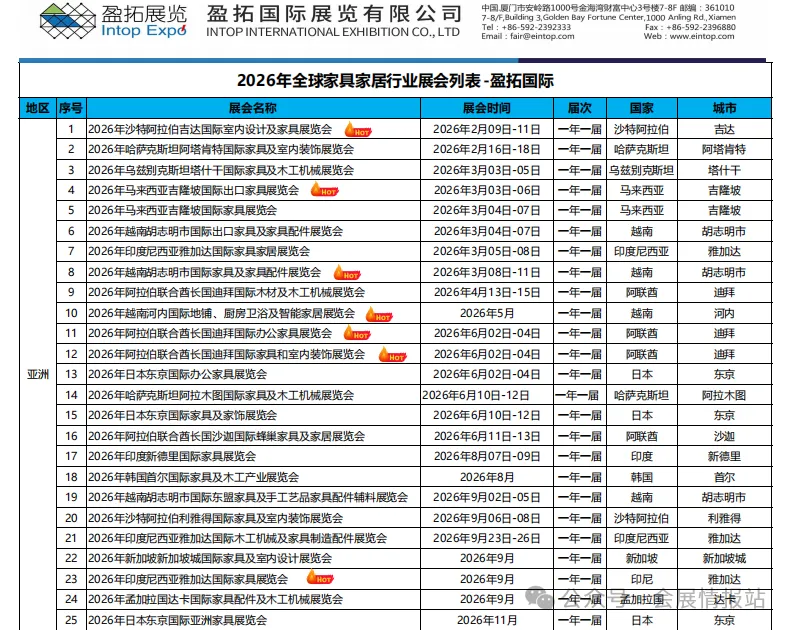This screenshot has height=630, width=791.
Task: Click the date 2026年2月09日-11日
Action: click(486, 130)
